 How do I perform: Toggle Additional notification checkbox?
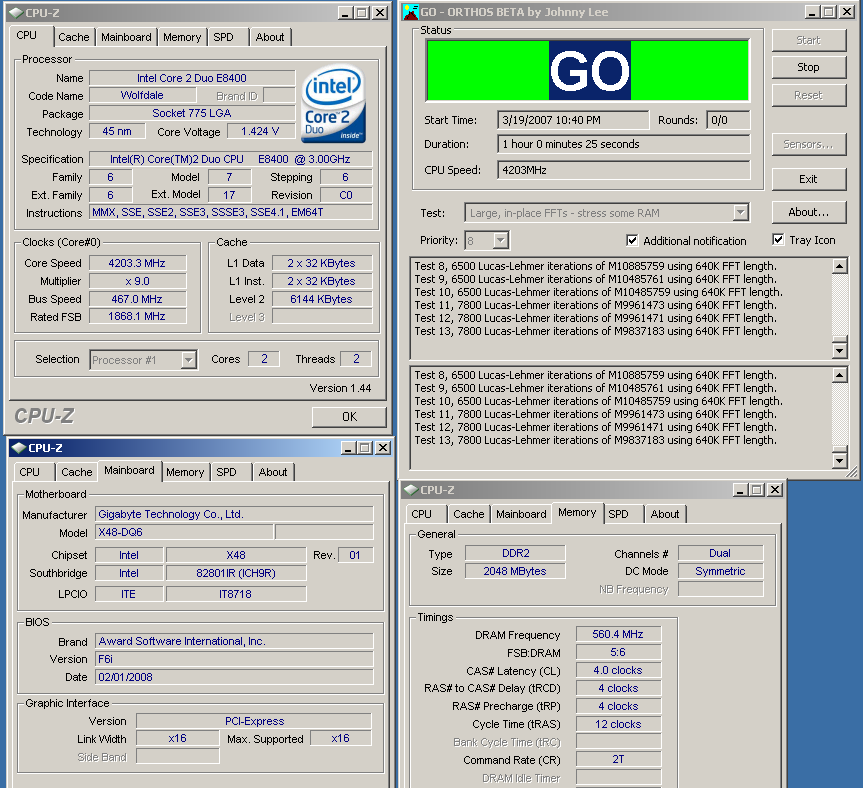[x=632, y=240]
